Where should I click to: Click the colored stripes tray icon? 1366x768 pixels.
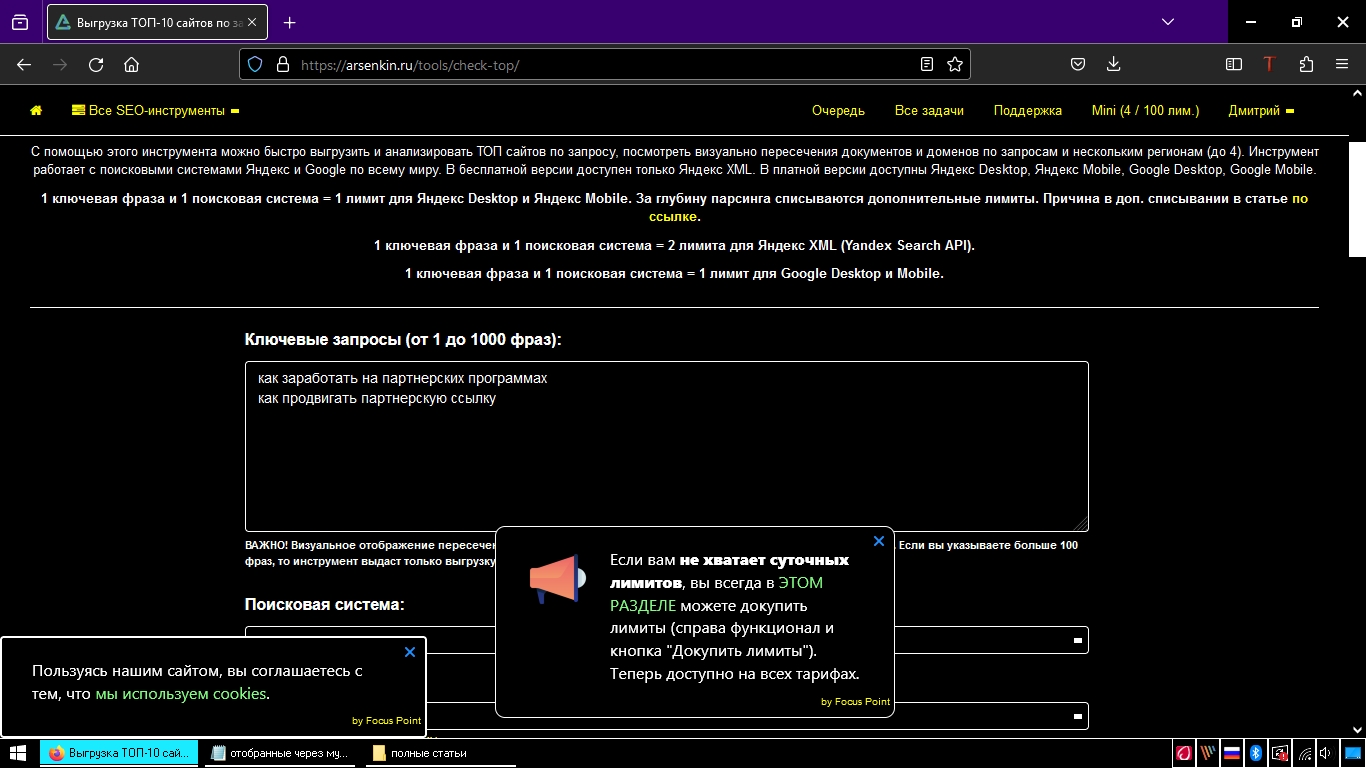[x=1208, y=753]
